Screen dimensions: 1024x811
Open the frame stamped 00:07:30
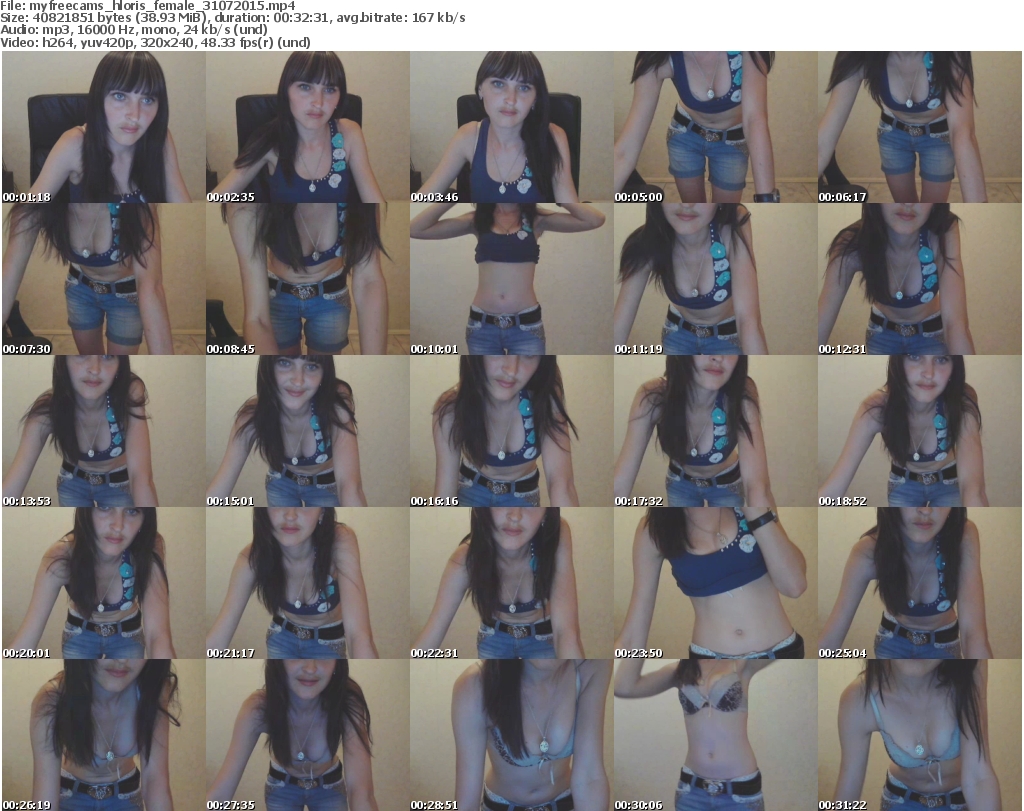(104, 279)
